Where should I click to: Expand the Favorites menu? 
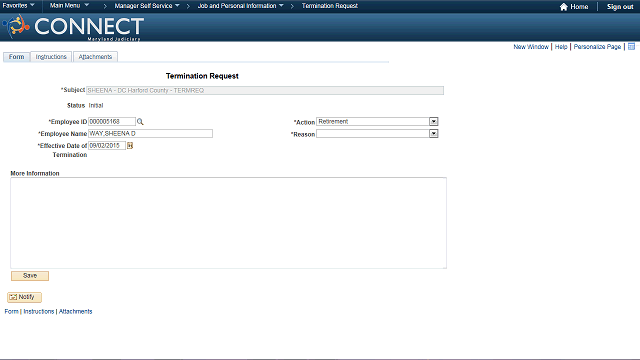pos(18,6)
